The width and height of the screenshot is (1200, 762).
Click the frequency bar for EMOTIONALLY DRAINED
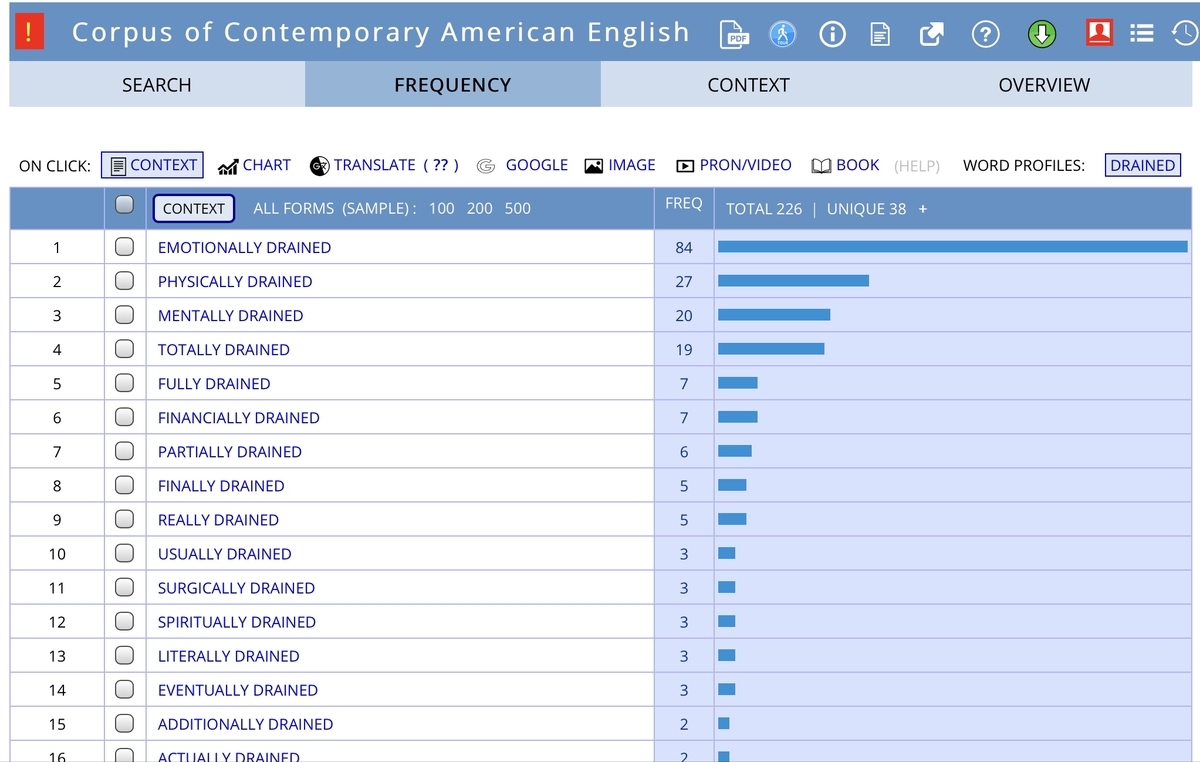(x=953, y=246)
